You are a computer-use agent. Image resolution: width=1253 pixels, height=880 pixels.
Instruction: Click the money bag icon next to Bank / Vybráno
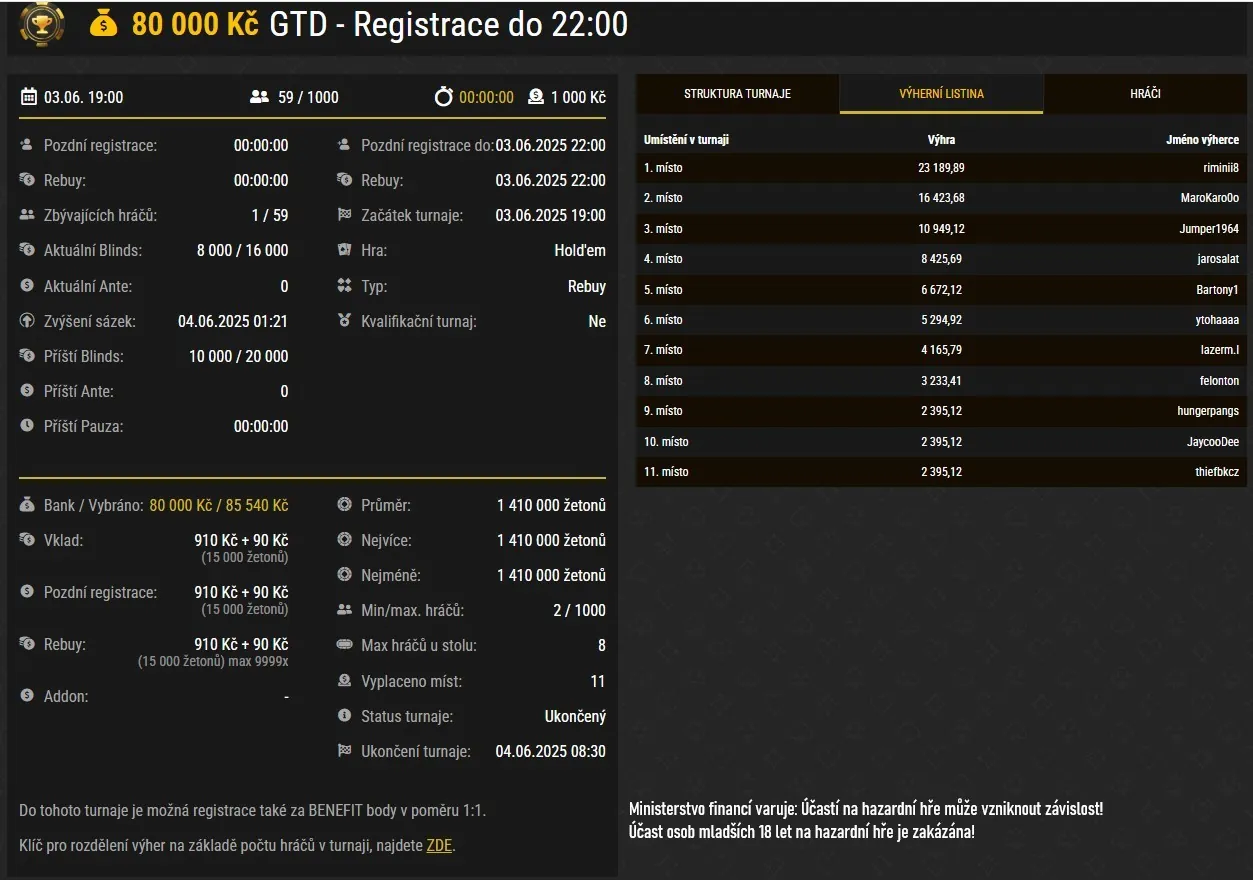[x=27, y=505]
